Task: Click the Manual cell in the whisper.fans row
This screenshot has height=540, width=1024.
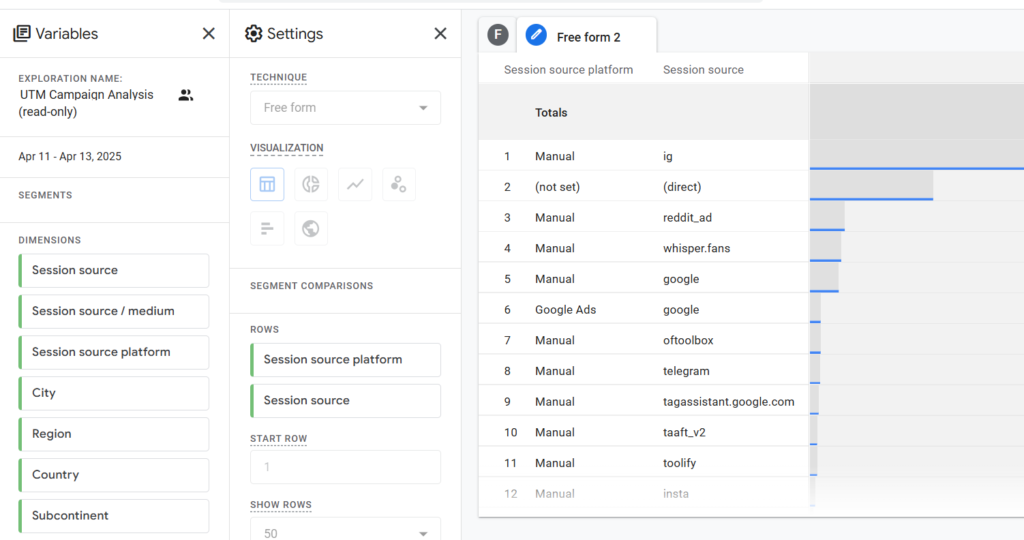Action: [x=554, y=248]
